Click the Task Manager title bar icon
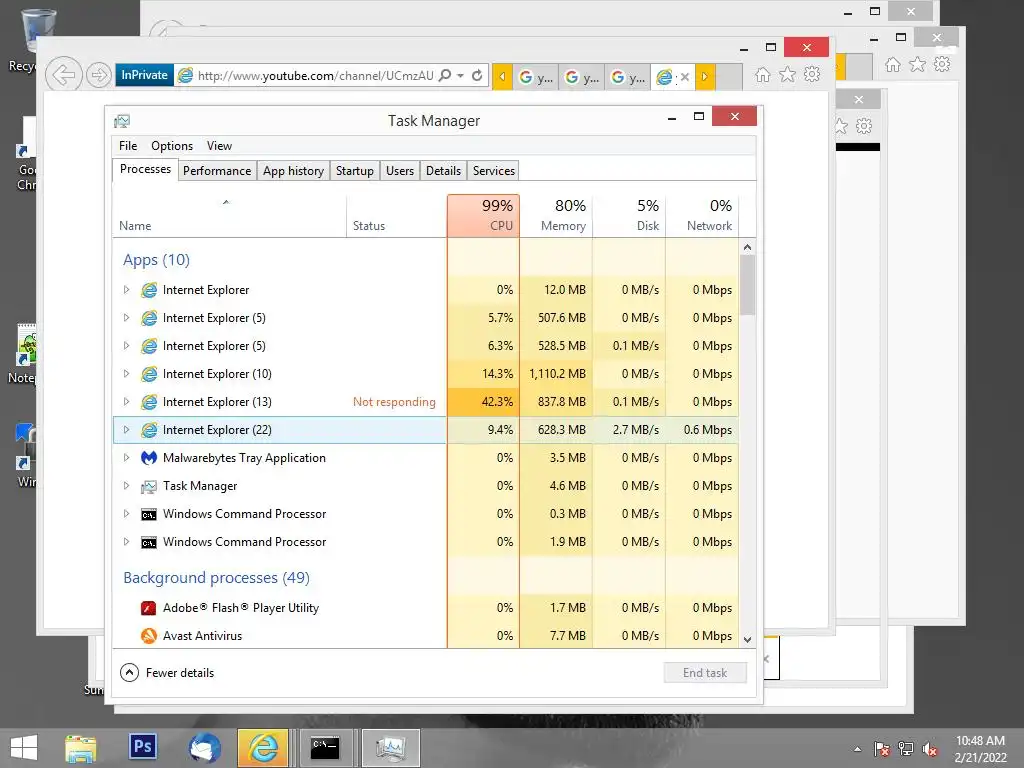The width and height of the screenshot is (1024, 768). pyautogui.click(x=122, y=121)
